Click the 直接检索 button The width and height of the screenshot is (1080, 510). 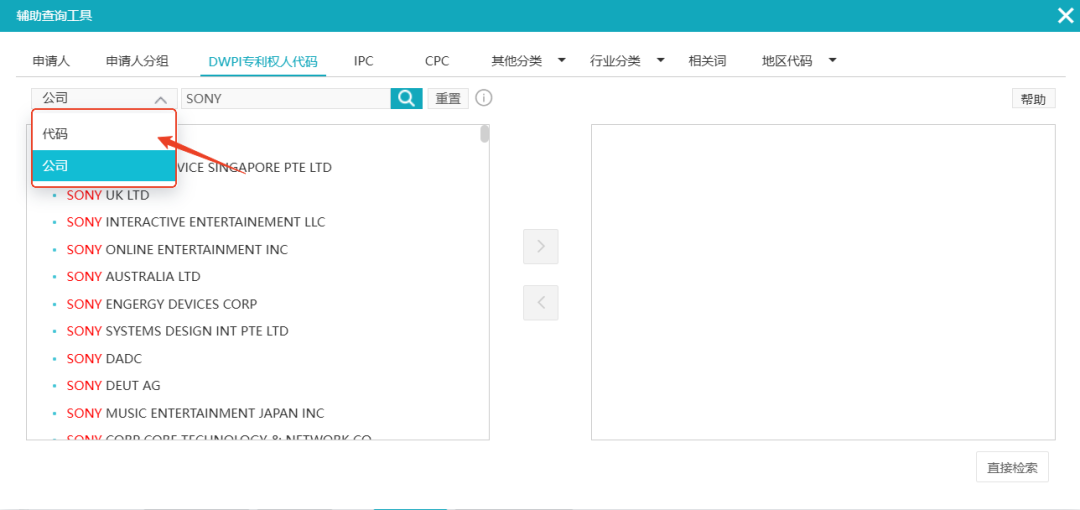click(1012, 467)
